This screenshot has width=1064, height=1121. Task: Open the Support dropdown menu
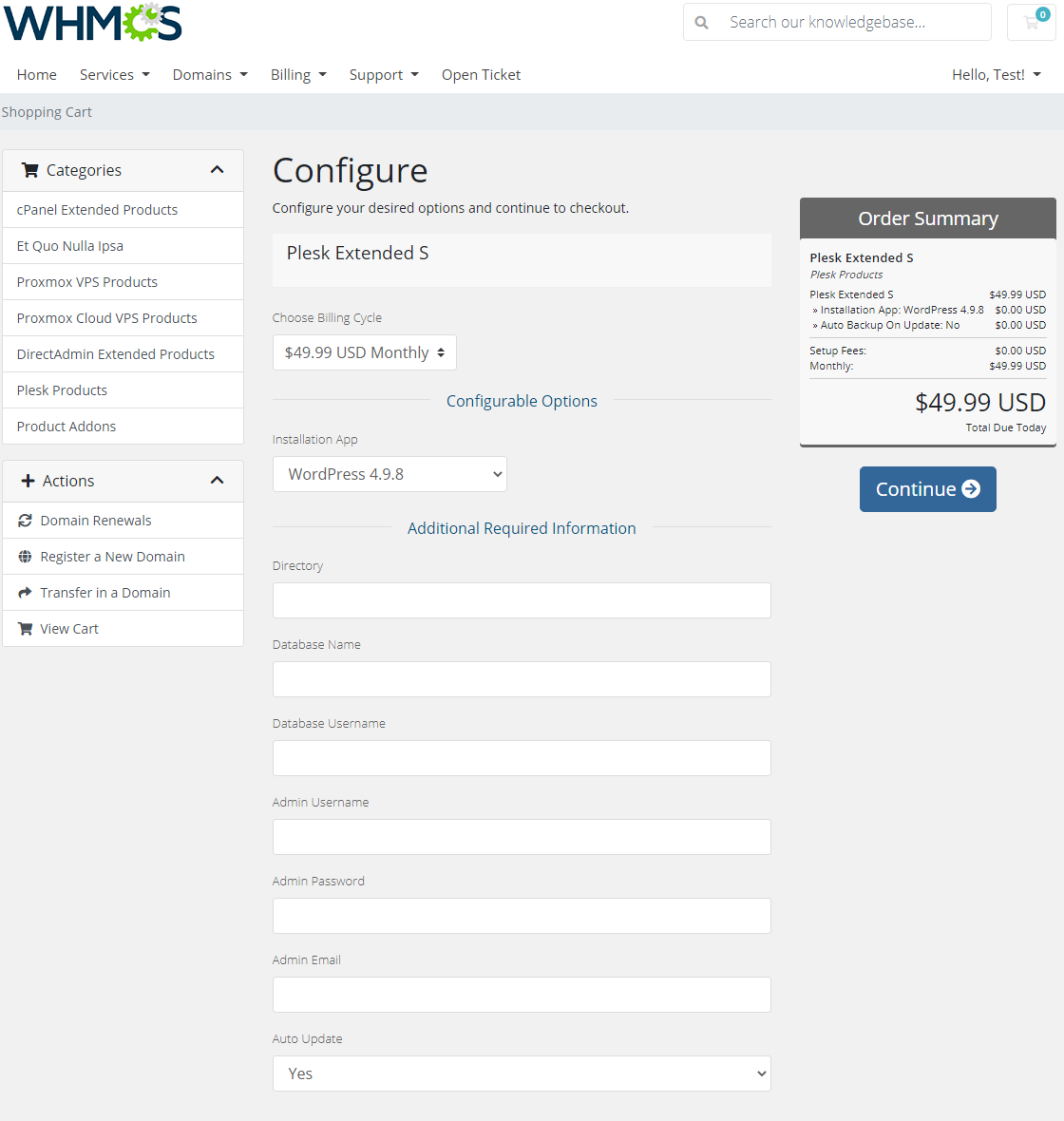click(x=384, y=75)
